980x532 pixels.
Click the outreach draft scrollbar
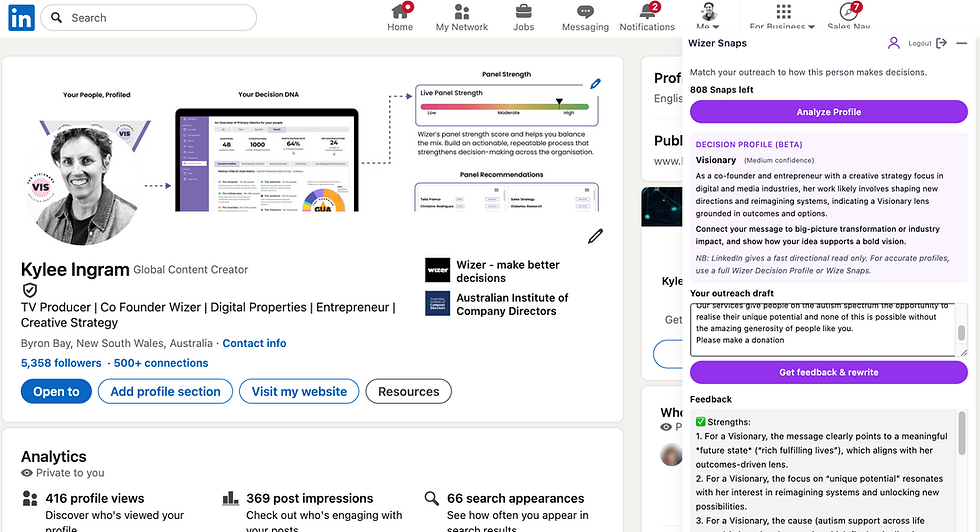pyautogui.click(x=962, y=332)
